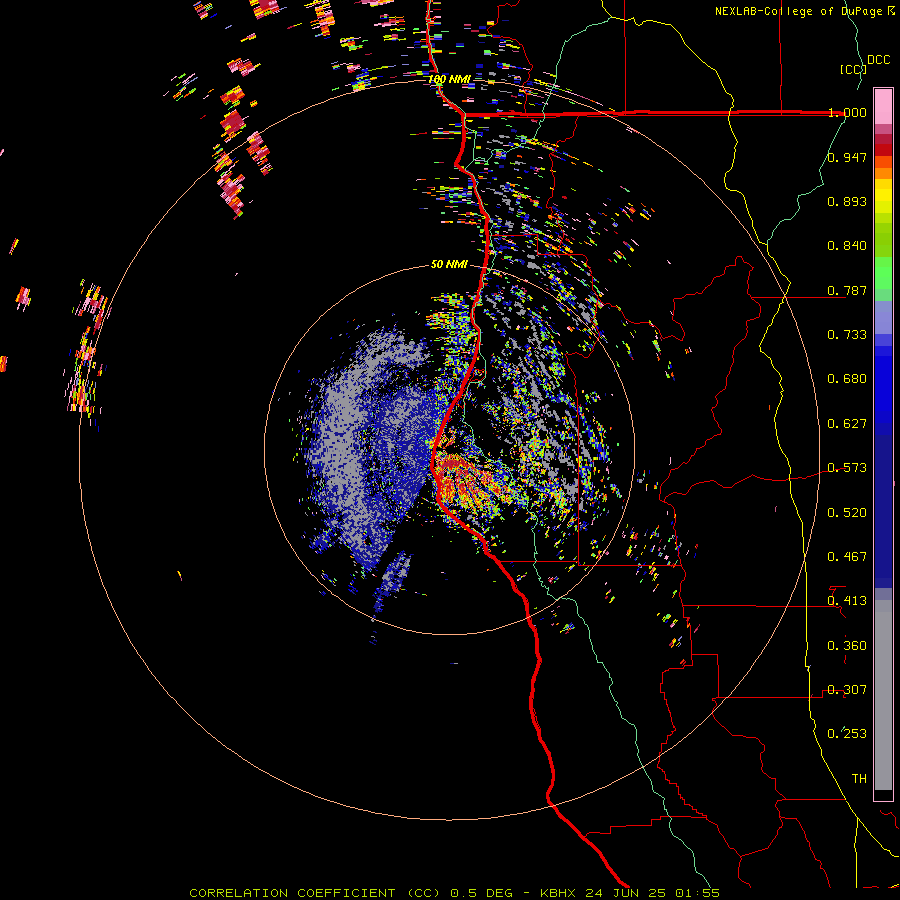
Task: Click the 0.253 scale value
Action: 847,734
